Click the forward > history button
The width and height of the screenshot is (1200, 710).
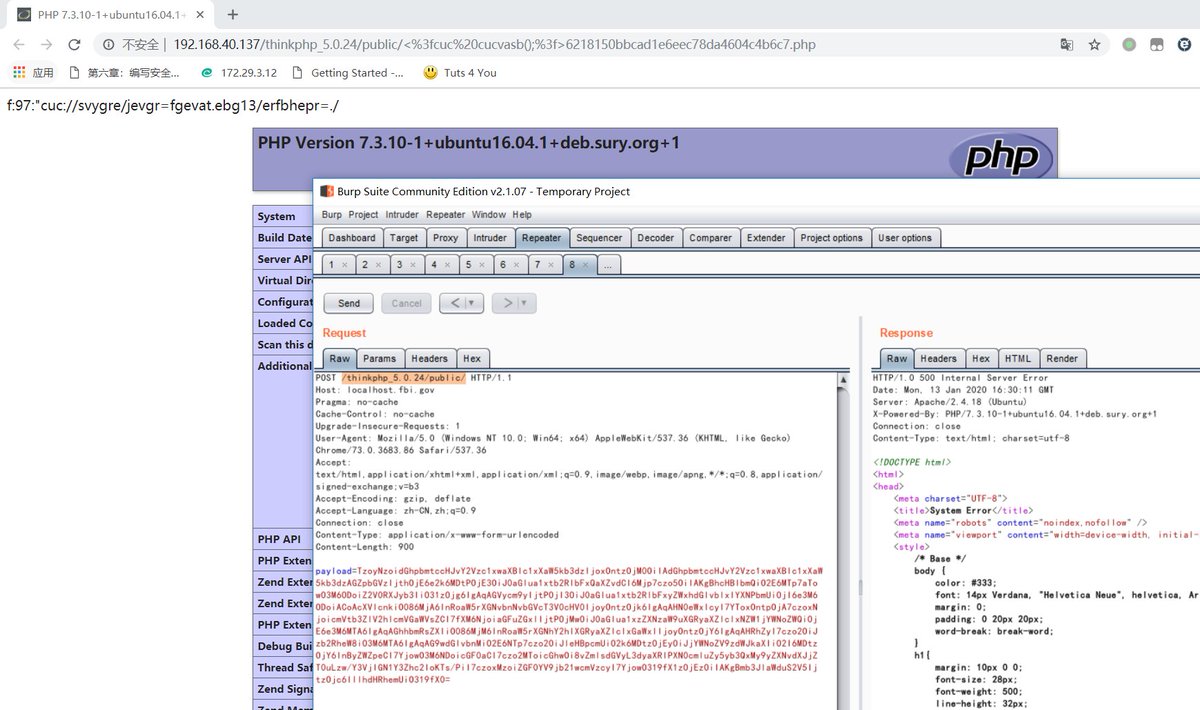click(x=507, y=303)
